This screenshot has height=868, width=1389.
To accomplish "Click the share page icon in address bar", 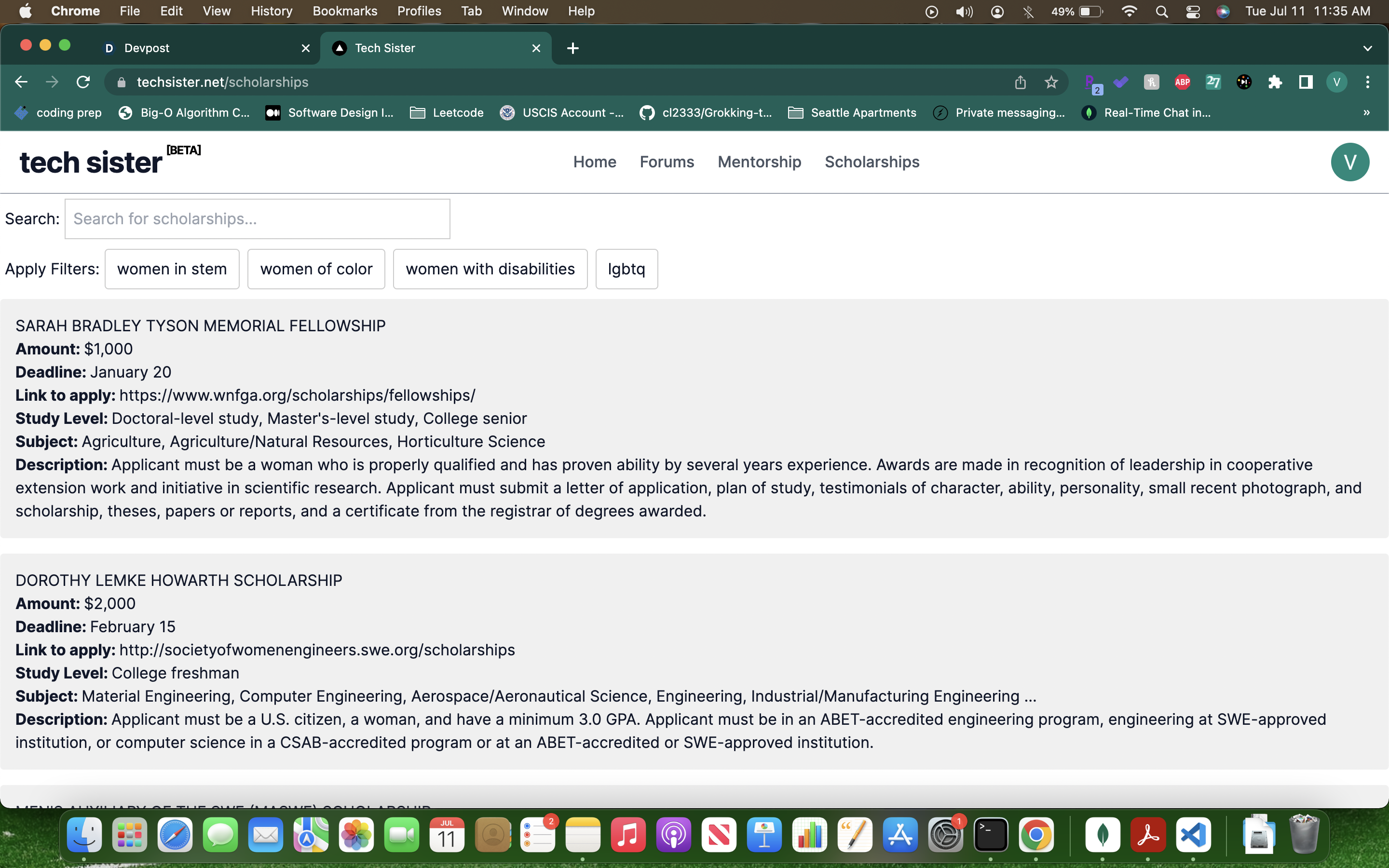I will point(1020,82).
